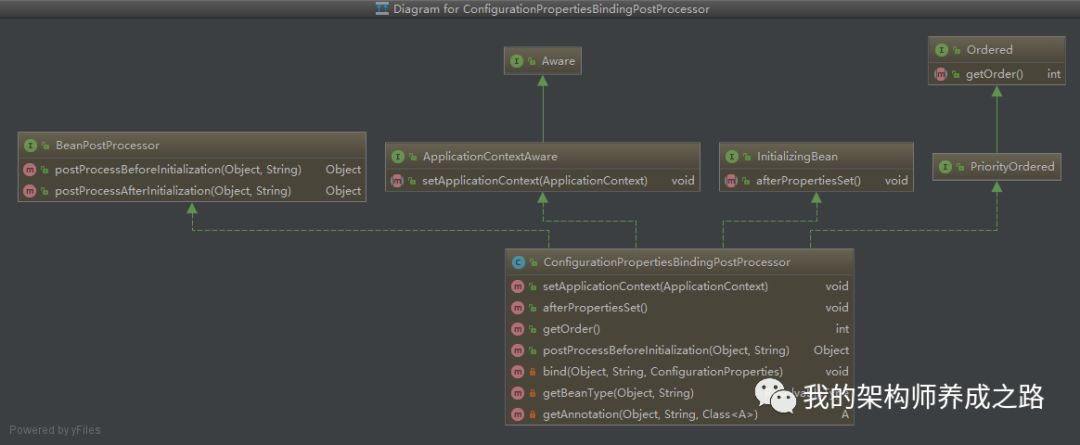The image size is (1080, 445).
Task: Click void return type of ApplicationContextAware setApplicationContext
Action: pos(683,180)
